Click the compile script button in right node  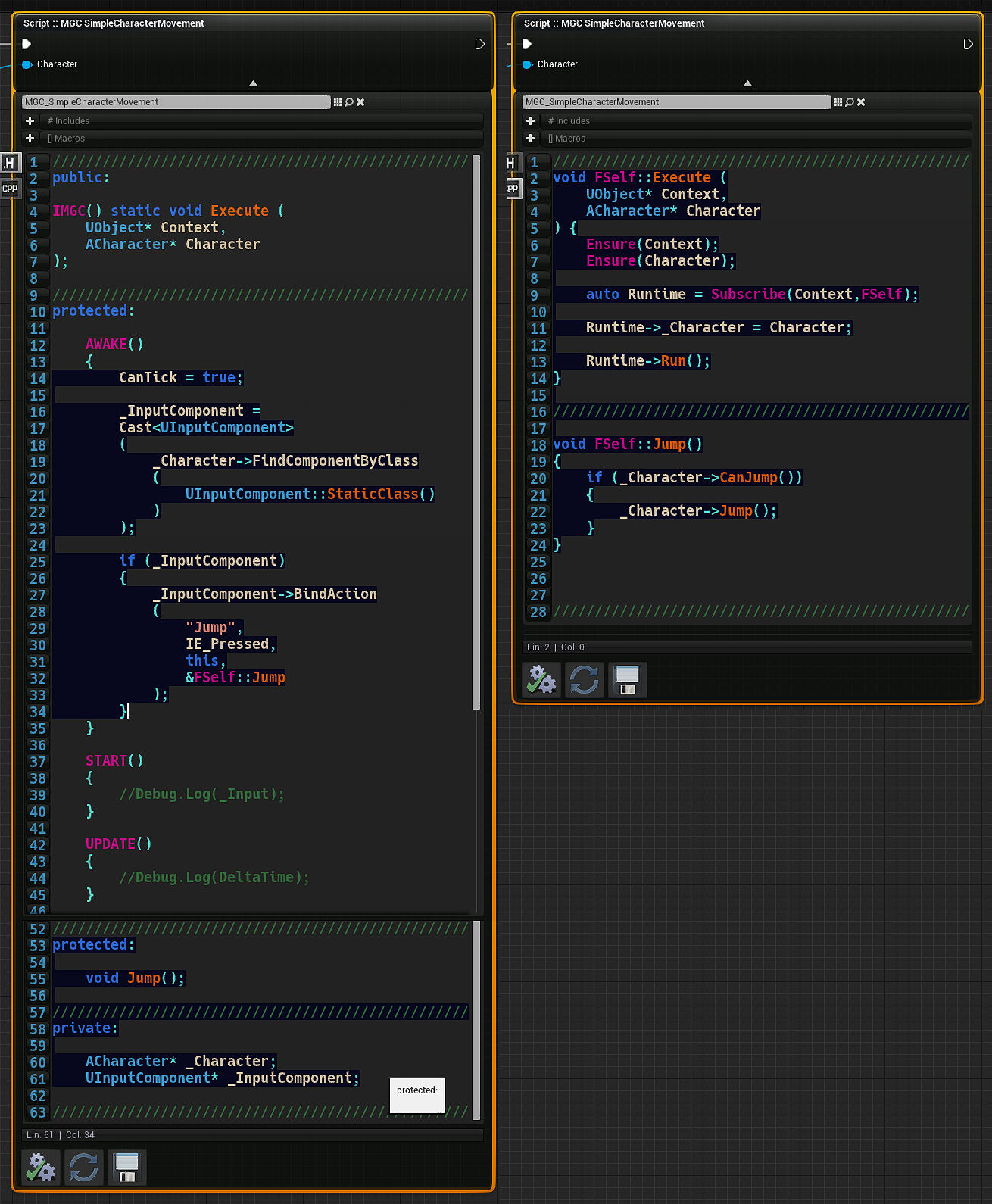coord(541,679)
